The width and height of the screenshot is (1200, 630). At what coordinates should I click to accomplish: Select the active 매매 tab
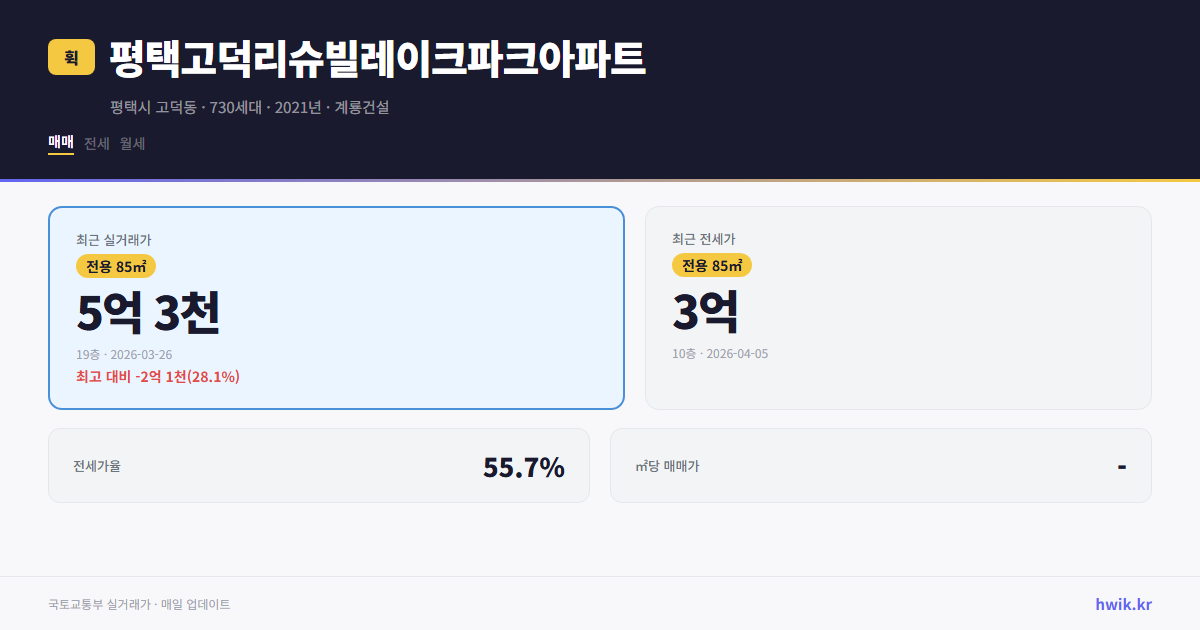[x=59, y=143]
